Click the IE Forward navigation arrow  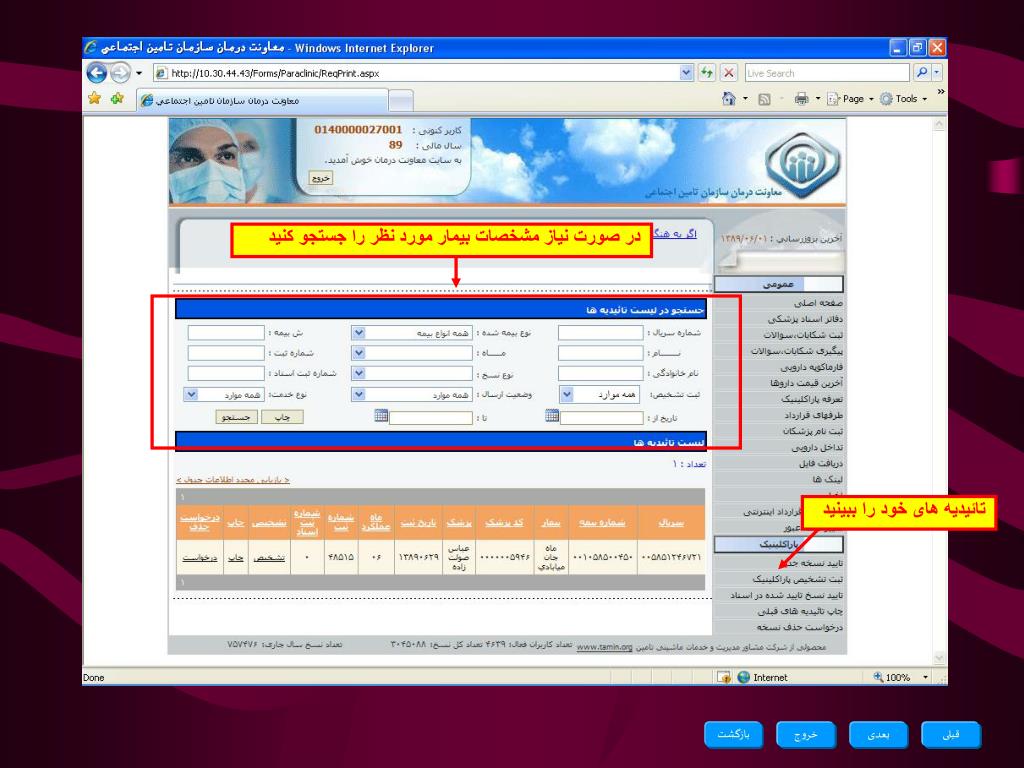point(120,72)
